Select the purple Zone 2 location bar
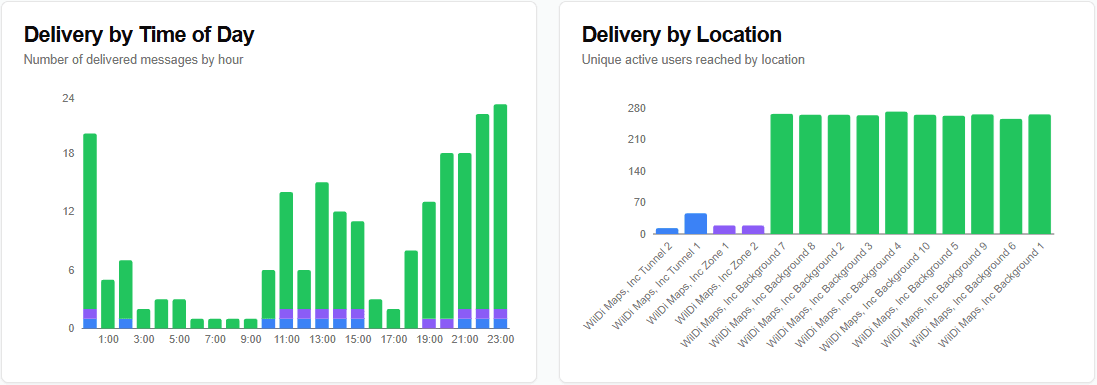Screen dimensions: 1097x385 (x=753, y=230)
